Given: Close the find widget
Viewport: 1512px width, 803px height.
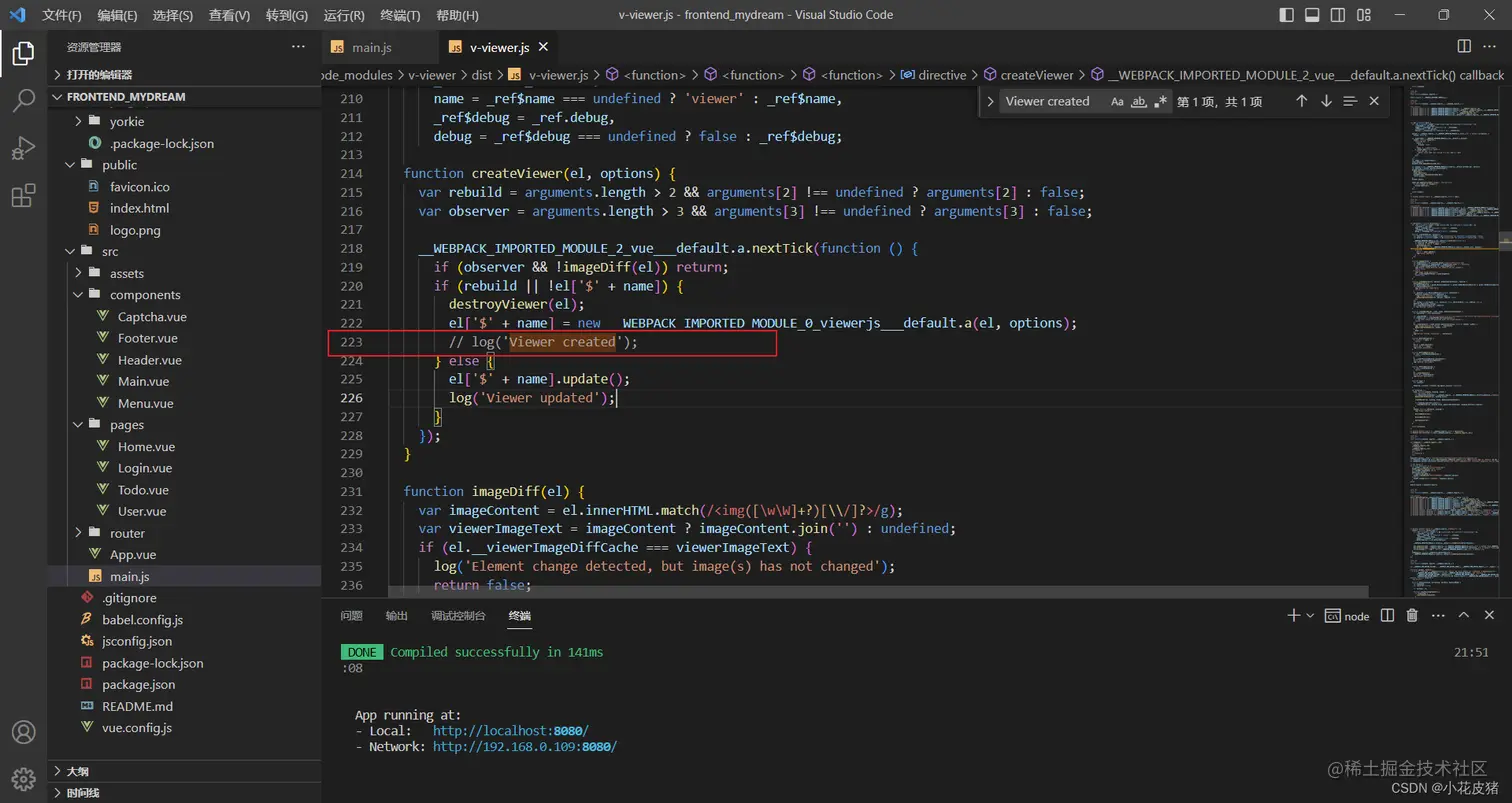Looking at the screenshot, I should coord(1374,101).
